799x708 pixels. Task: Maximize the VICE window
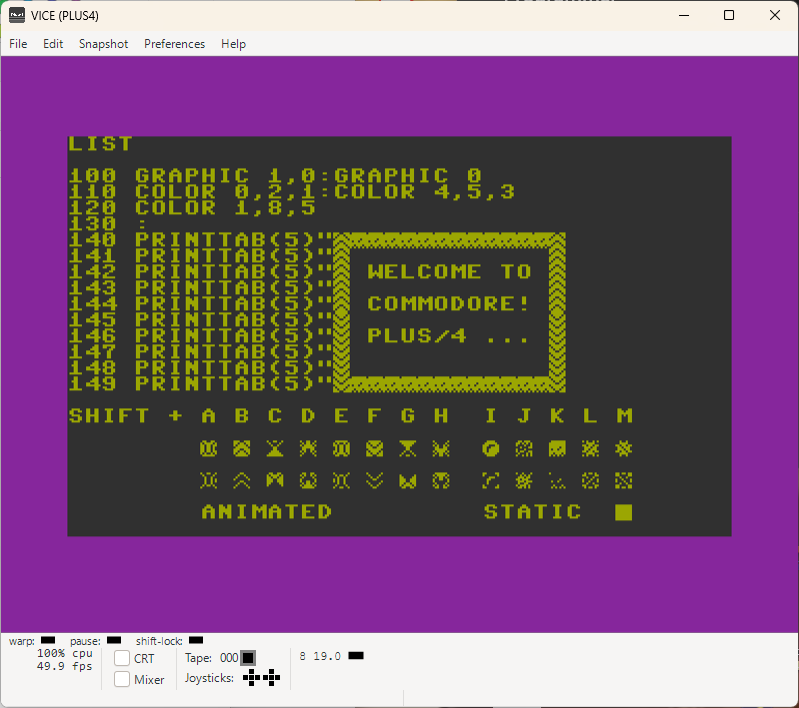pyautogui.click(x=729, y=15)
